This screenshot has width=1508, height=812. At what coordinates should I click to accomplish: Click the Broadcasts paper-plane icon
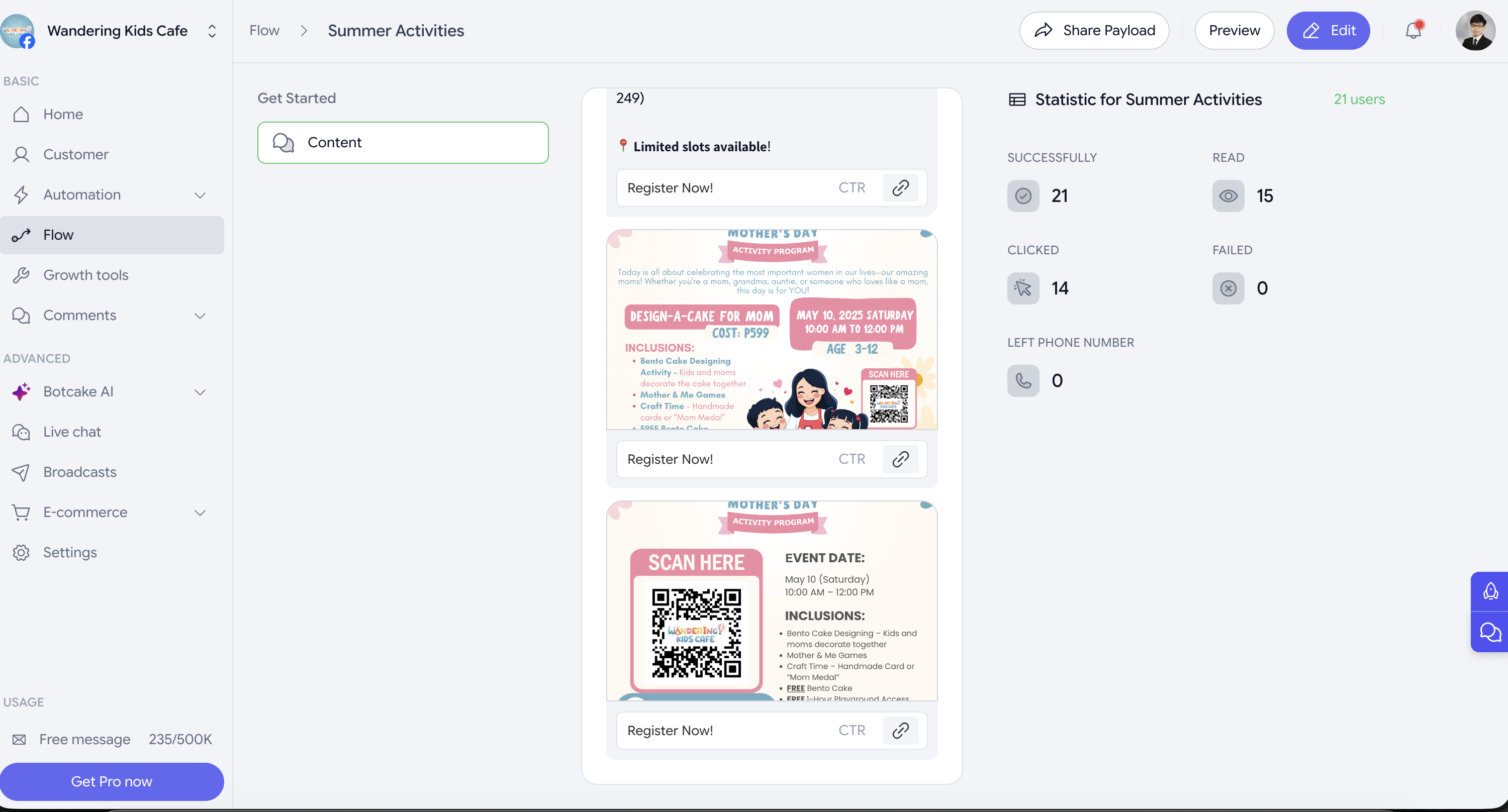click(22, 472)
